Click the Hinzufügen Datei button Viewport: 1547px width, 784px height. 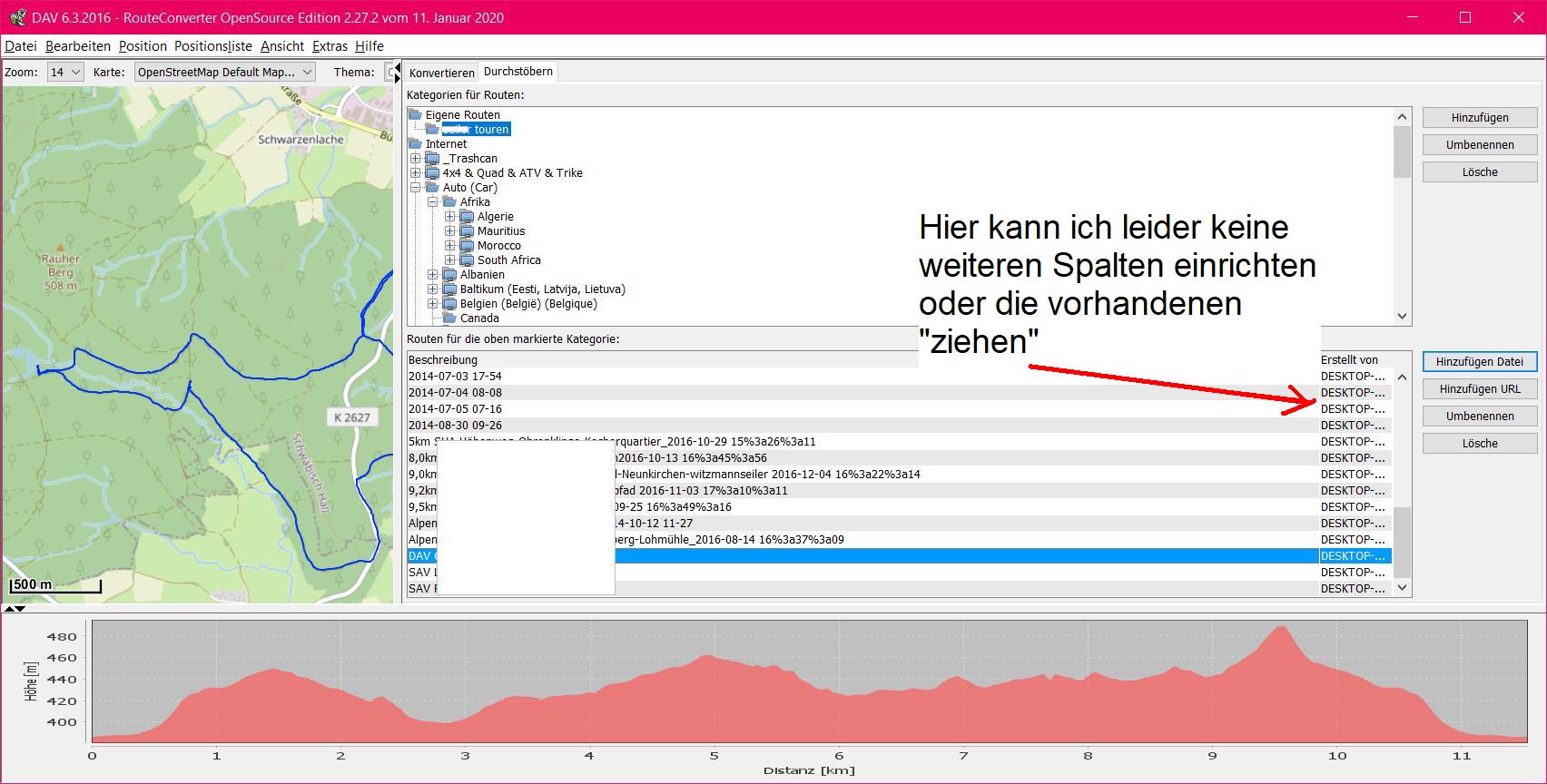[x=1479, y=362]
